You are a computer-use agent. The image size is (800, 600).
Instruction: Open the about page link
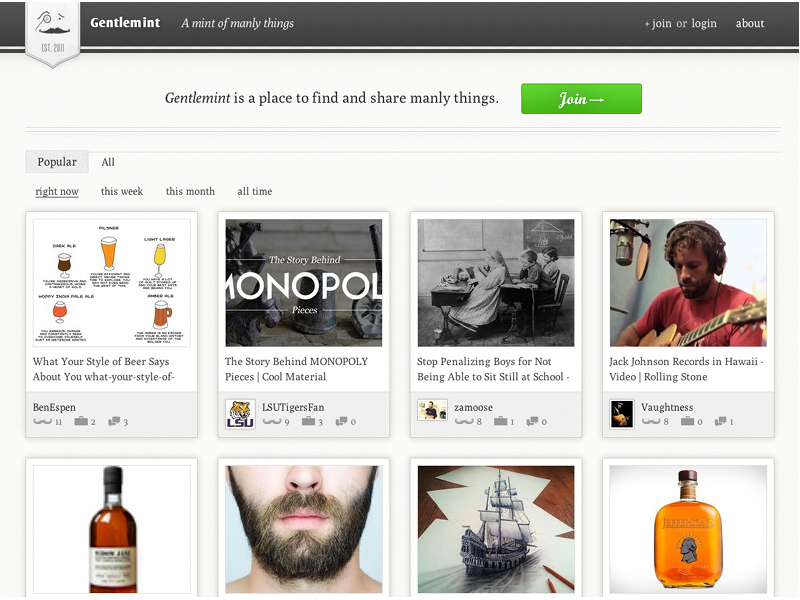tap(750, 23)
